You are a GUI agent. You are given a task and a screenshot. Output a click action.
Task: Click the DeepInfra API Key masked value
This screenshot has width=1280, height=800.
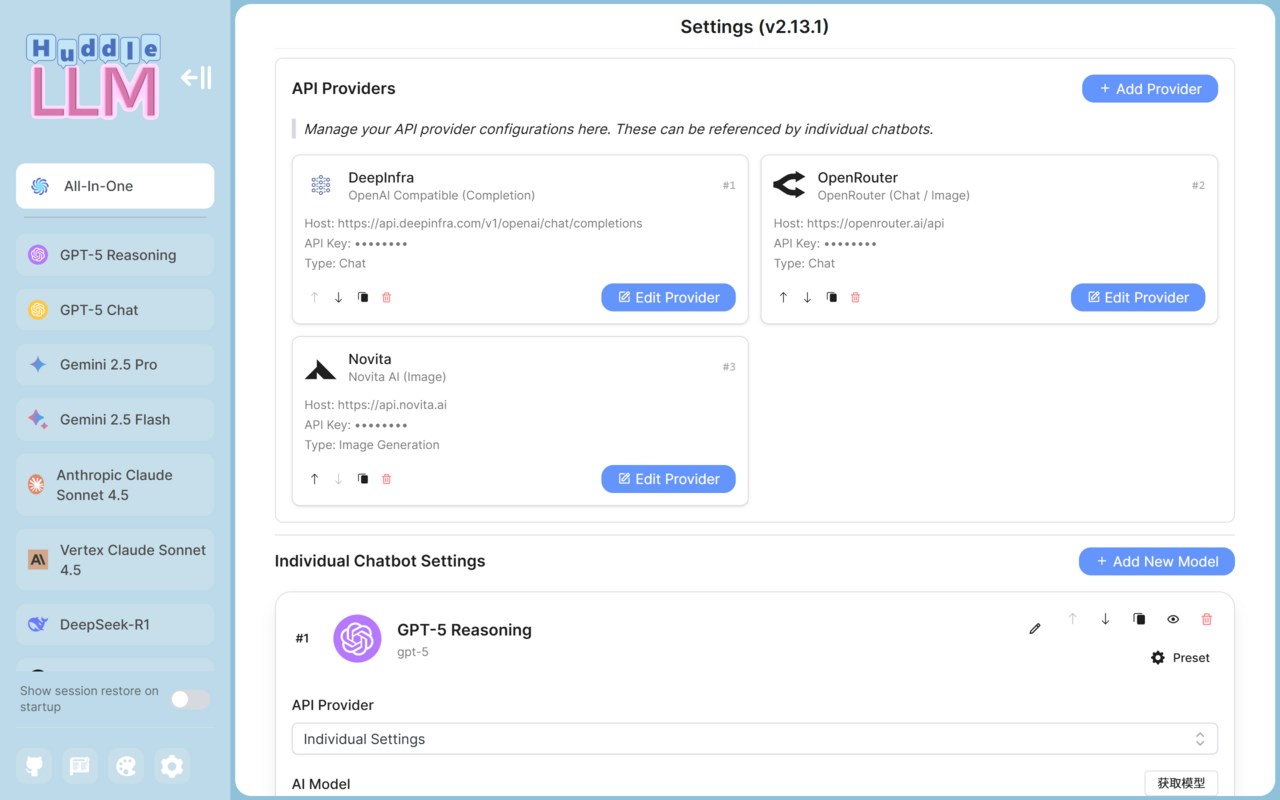click(381, 243)
